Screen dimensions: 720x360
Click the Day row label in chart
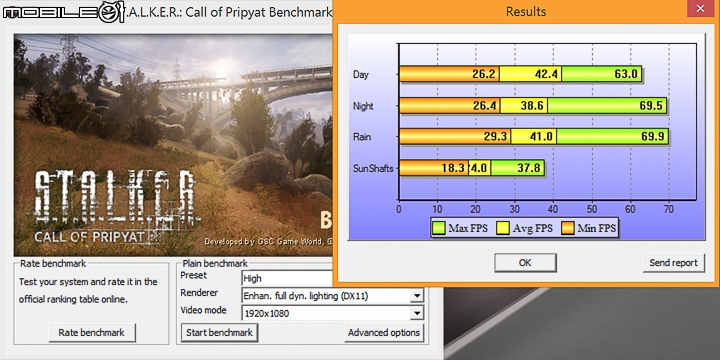pyautogui.click(x=361, y=74)
